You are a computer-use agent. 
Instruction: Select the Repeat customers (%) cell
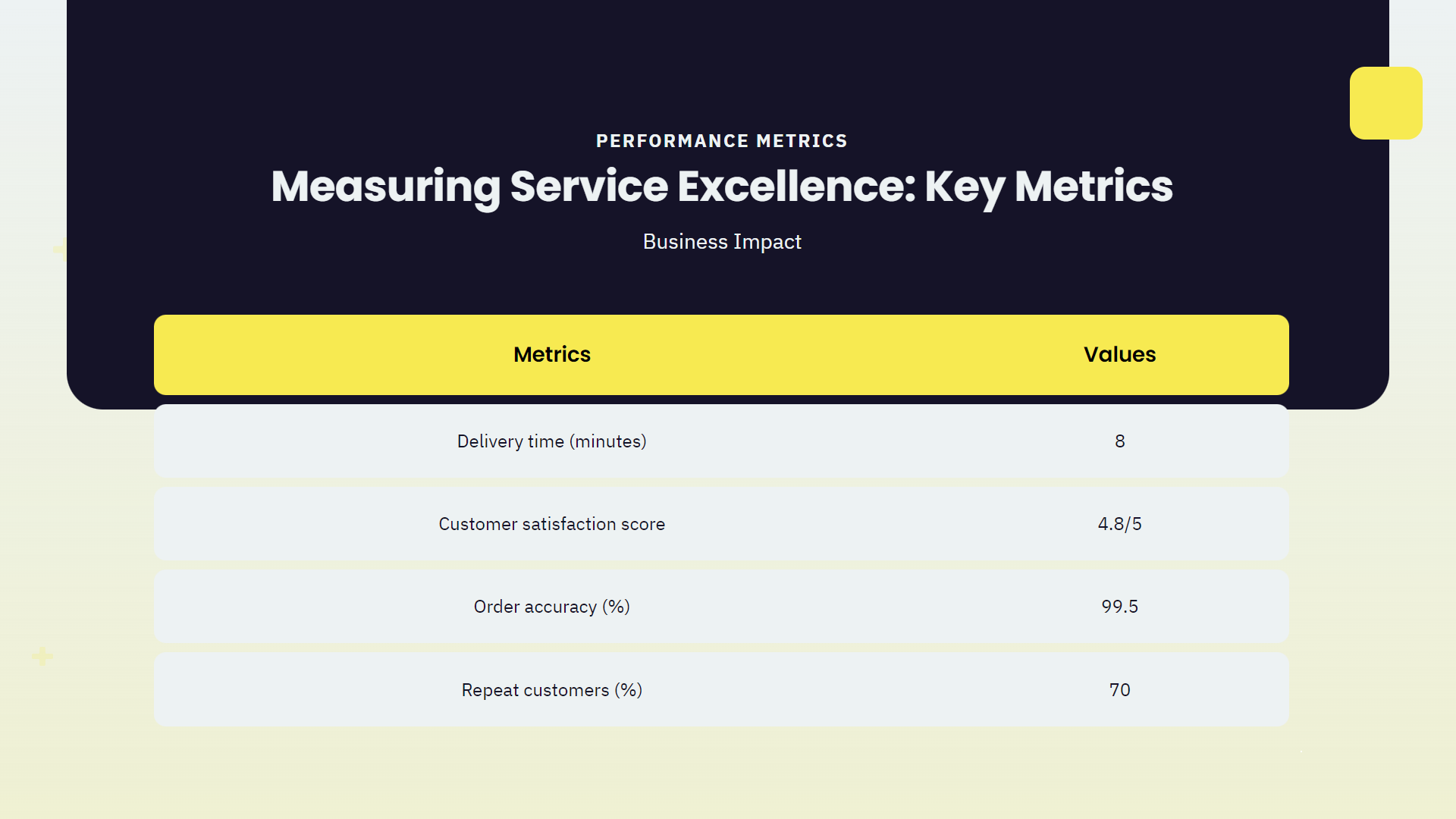(551, 690)
